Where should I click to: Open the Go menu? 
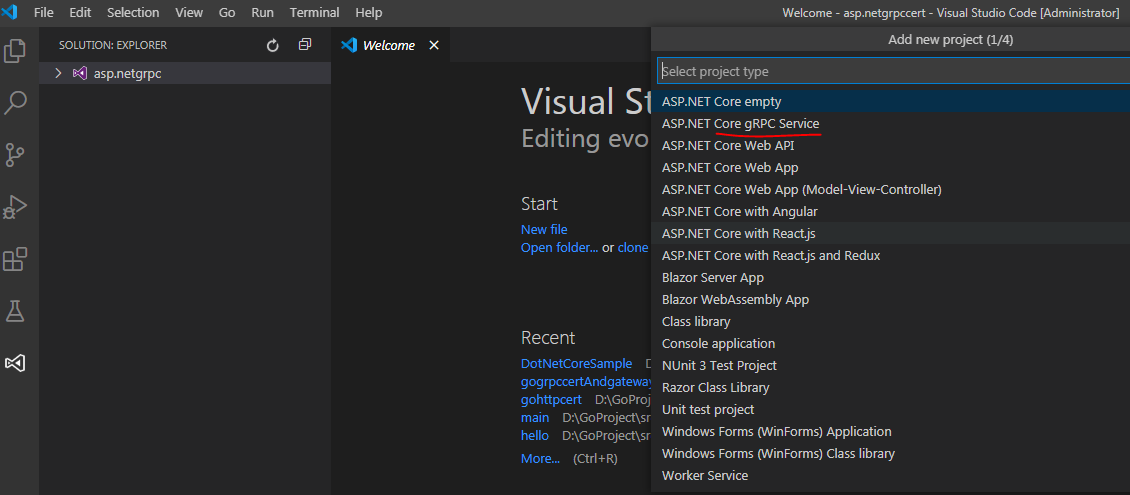click(x=227, y=13)
